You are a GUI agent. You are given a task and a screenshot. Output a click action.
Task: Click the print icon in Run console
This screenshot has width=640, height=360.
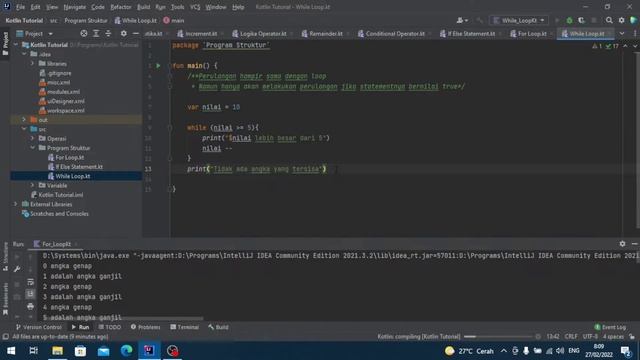(30, 306)
